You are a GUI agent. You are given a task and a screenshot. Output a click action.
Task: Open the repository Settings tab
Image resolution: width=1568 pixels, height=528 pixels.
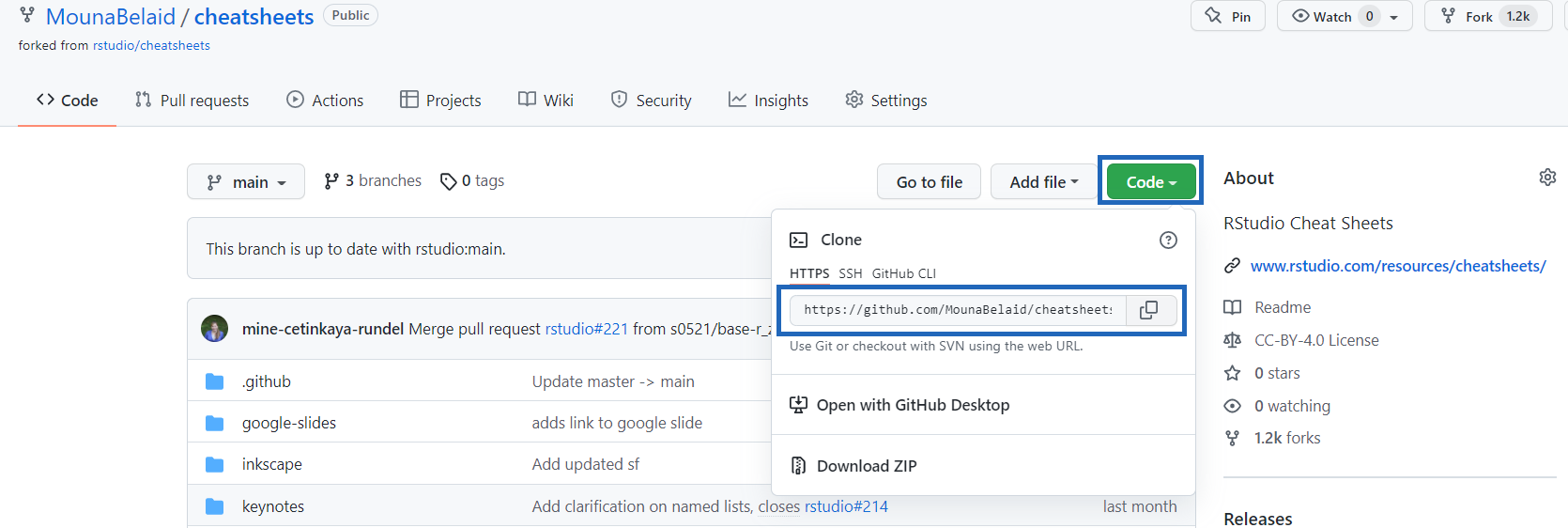point(886,101)
